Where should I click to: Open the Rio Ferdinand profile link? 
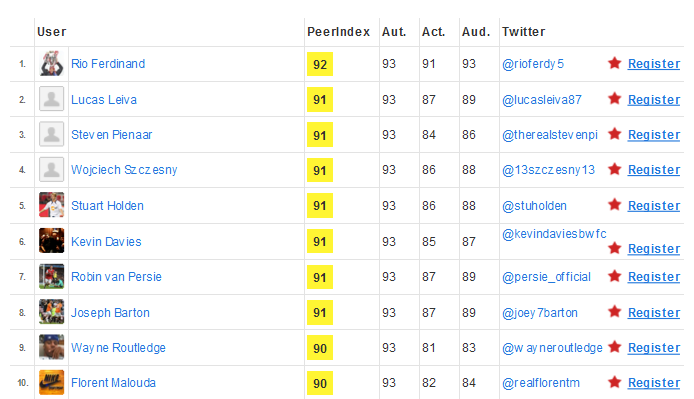click(x=108, y=64)
